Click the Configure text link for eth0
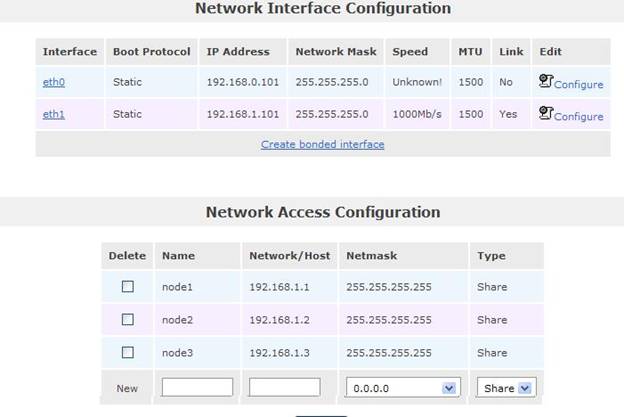This screenshot has height=417, width=624. [x=578, y=85]
